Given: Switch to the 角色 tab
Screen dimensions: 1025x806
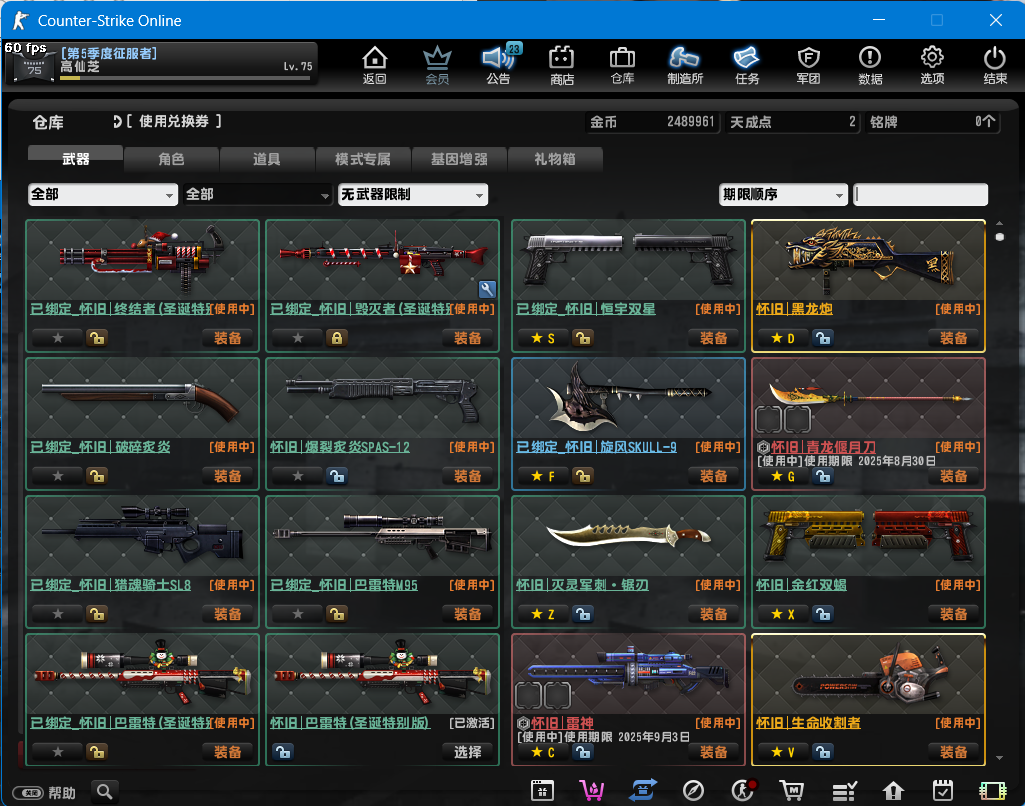Looking at the screenshot, I should (171, 158).
